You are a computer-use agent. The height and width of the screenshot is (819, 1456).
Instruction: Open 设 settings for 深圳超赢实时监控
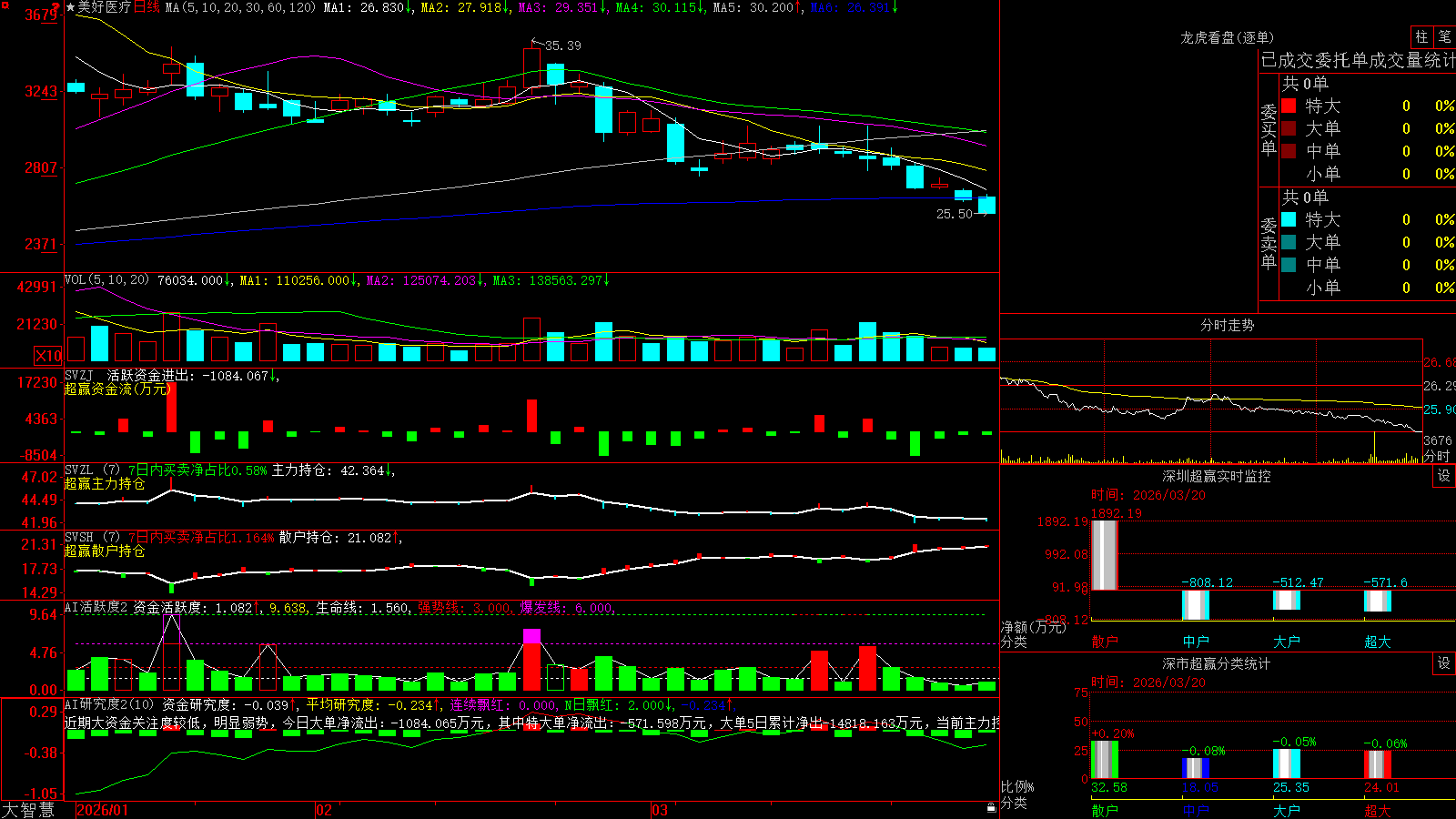(1444, 476)
